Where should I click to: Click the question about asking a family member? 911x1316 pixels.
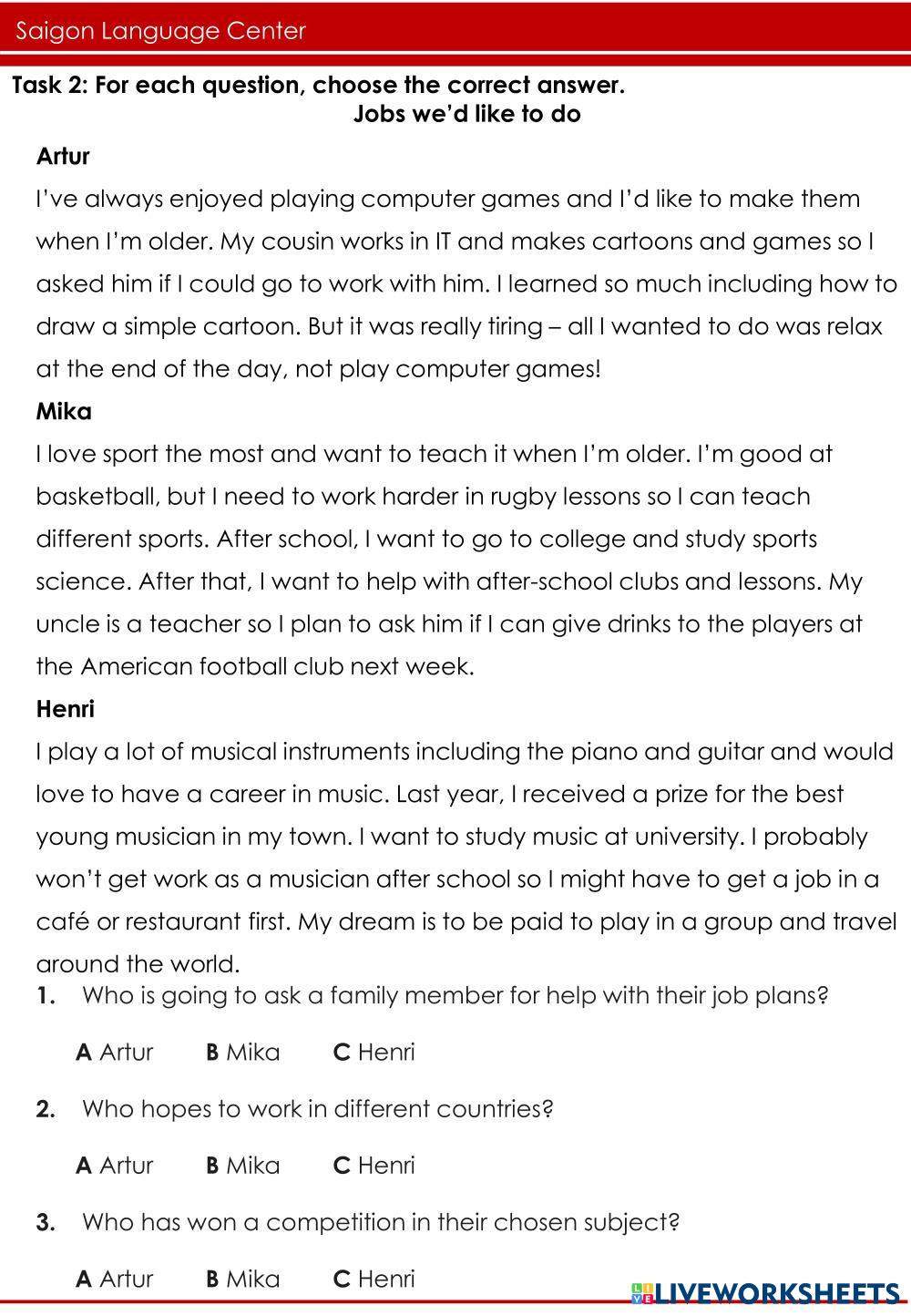click(x=455, y=994)
